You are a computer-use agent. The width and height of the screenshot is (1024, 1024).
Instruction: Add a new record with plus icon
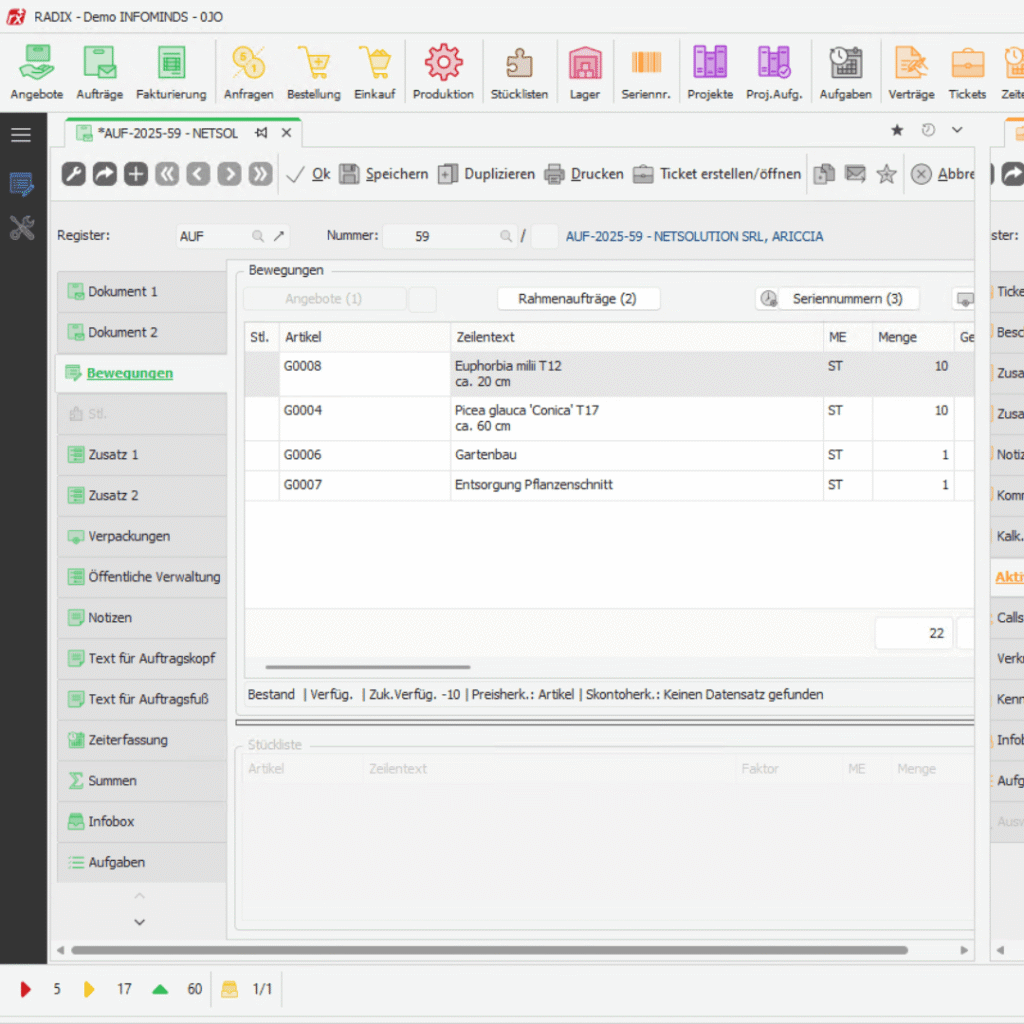(136, 174)
